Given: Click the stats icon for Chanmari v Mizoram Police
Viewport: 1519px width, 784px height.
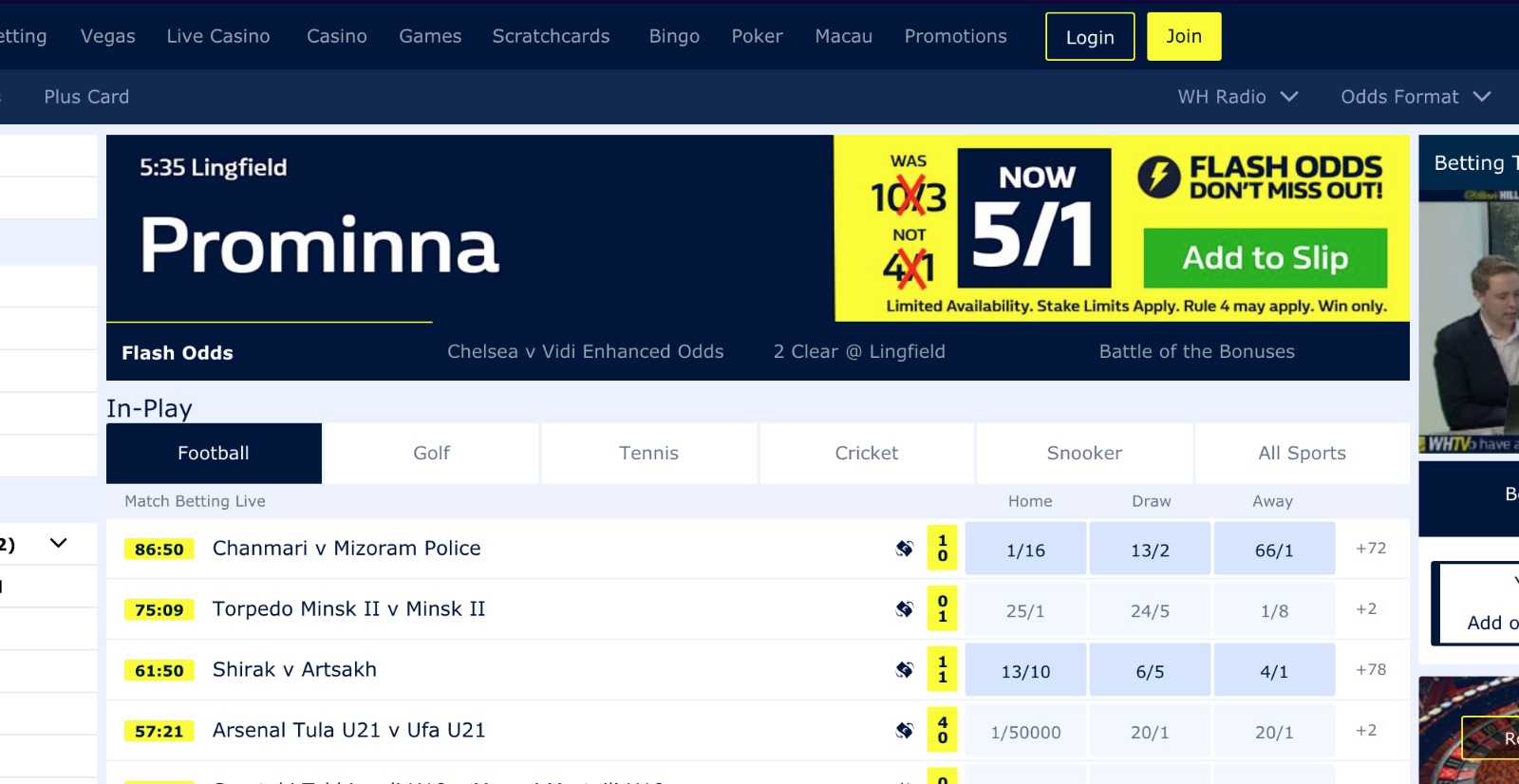Looking at the screenshot, I should 904,548.
